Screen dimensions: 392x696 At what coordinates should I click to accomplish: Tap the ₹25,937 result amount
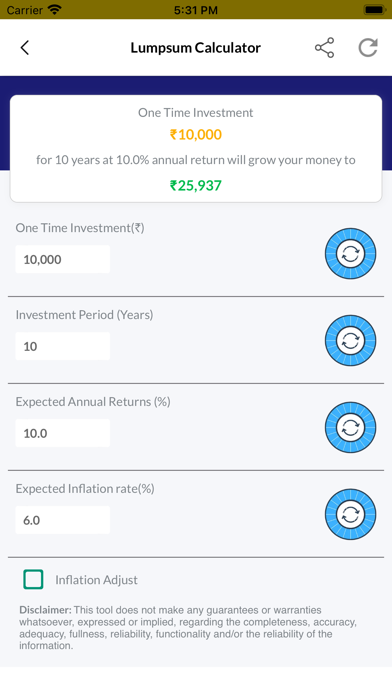click(x=196, y=185)
